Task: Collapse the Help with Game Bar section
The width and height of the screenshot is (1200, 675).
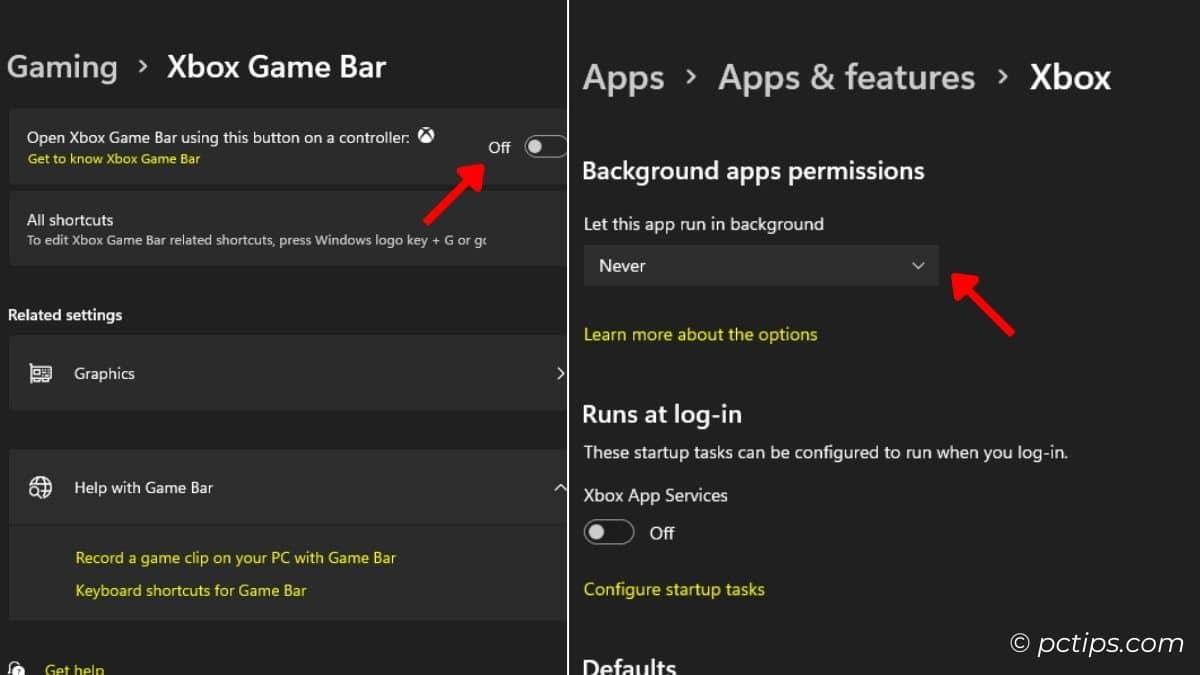Action: [x=559, y=487]
